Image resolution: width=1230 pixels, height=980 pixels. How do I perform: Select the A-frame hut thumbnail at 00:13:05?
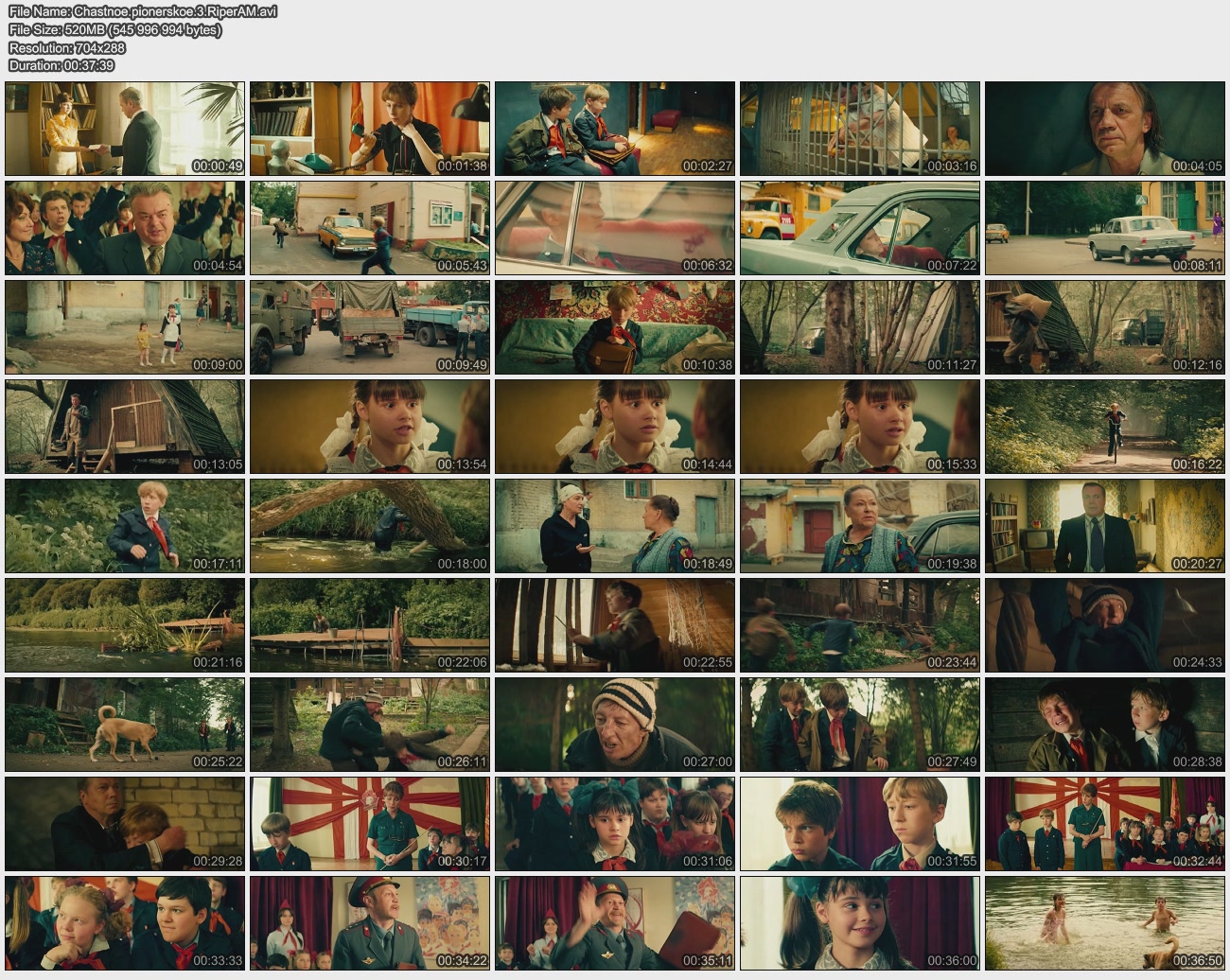(125, 427)
